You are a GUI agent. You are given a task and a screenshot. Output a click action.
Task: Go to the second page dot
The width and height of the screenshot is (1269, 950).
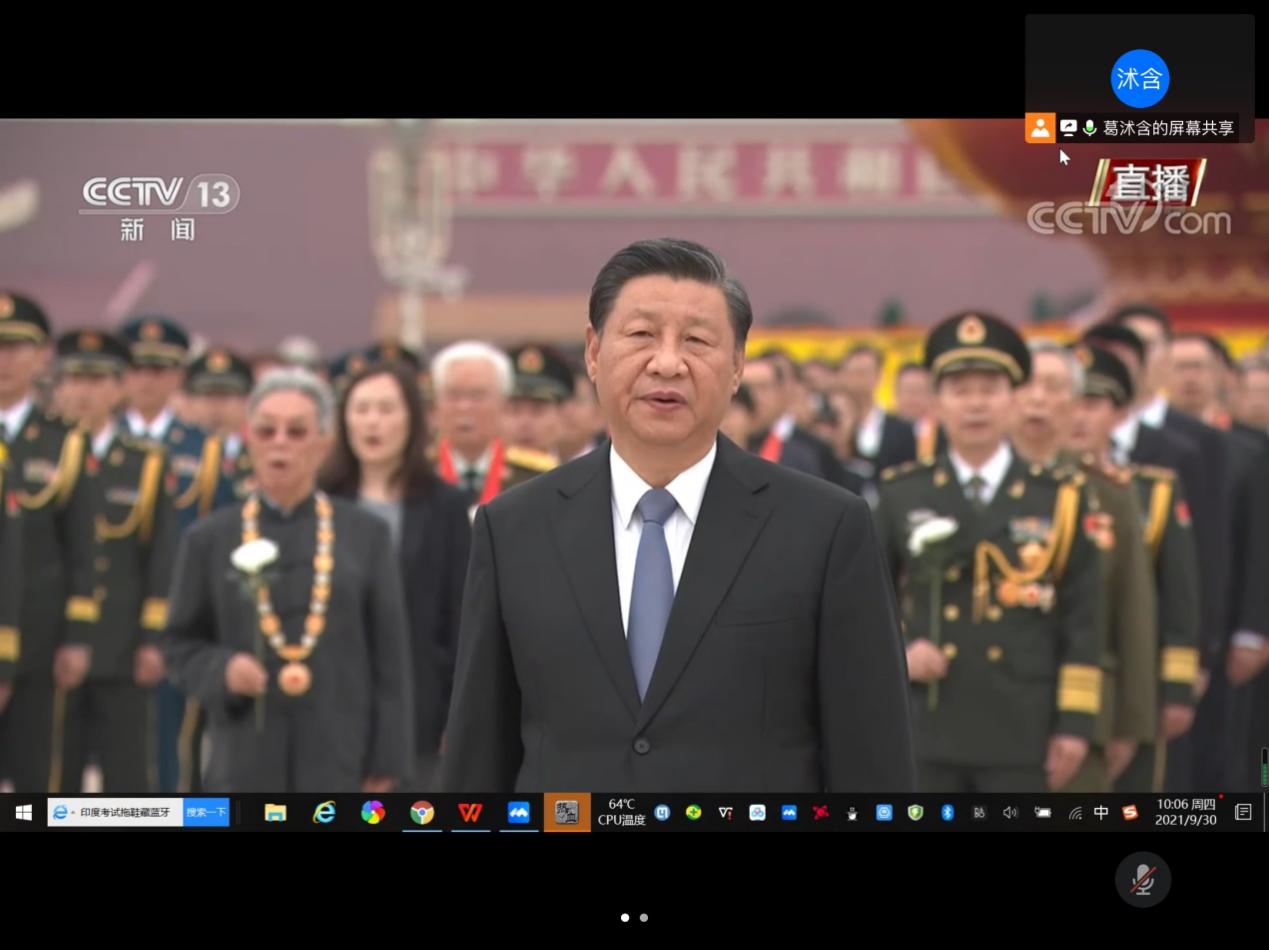point(644,917)
